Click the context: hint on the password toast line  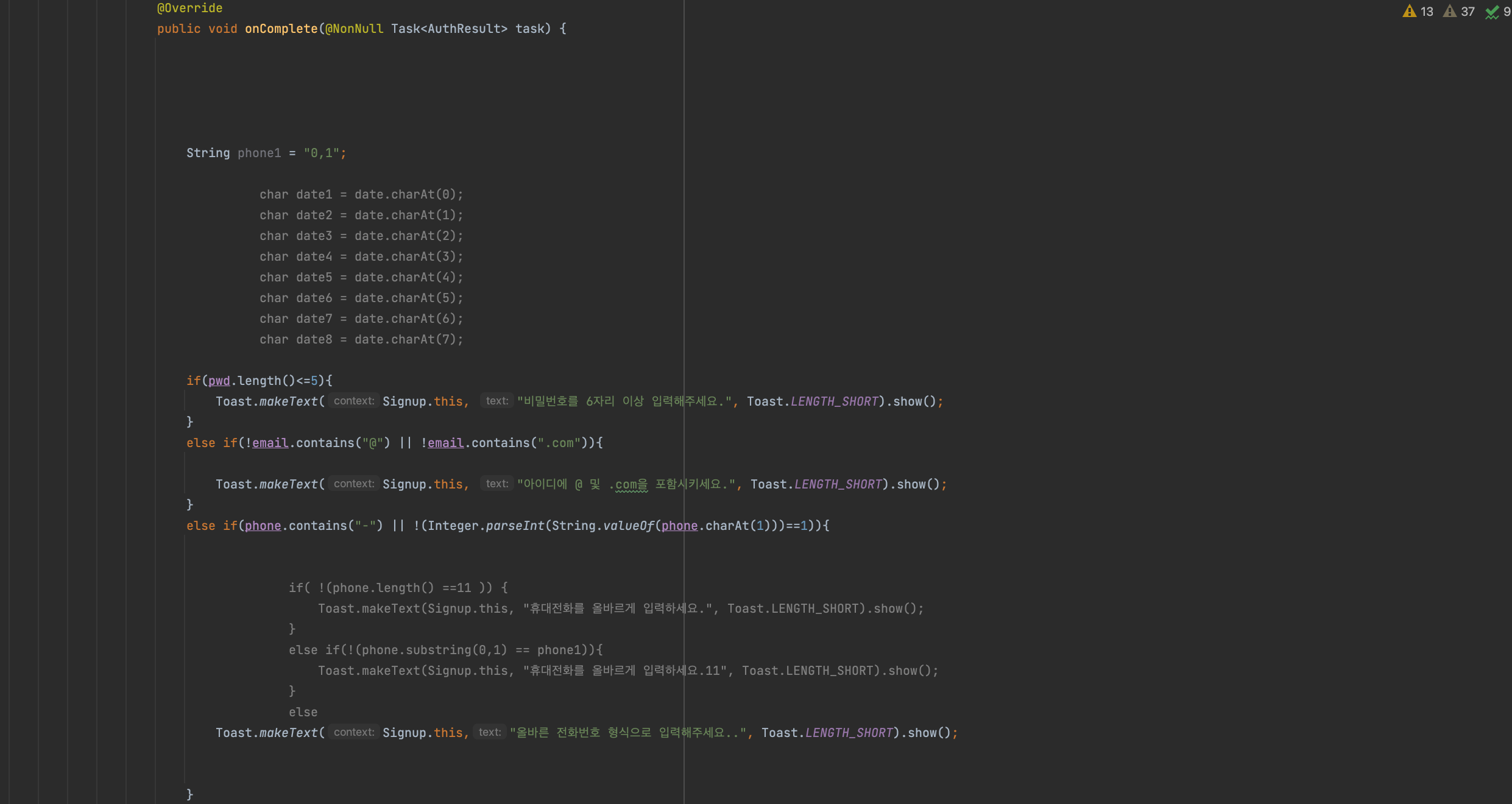[x=354, y=401]
